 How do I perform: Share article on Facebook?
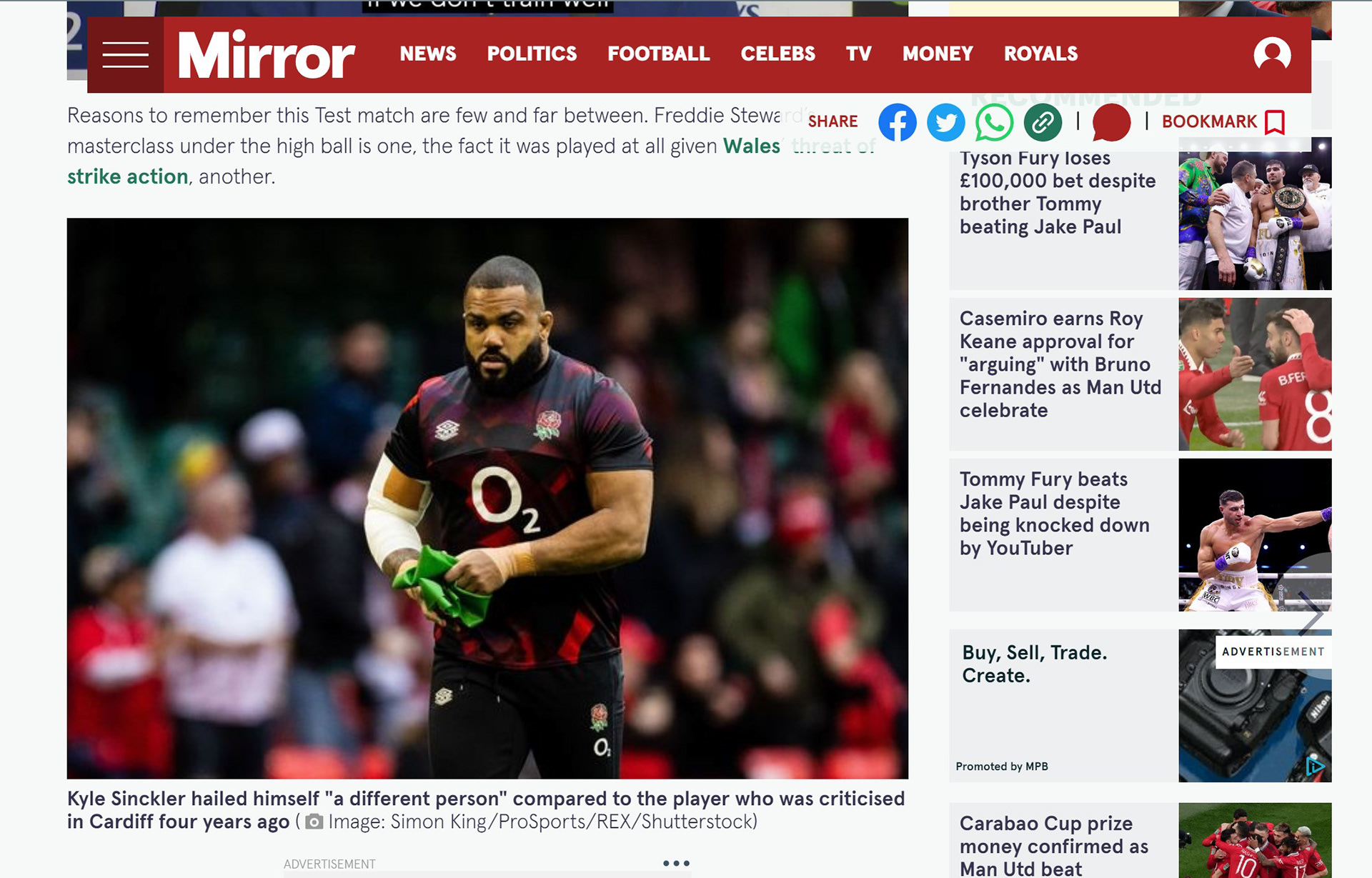click(x=898, y=122)
